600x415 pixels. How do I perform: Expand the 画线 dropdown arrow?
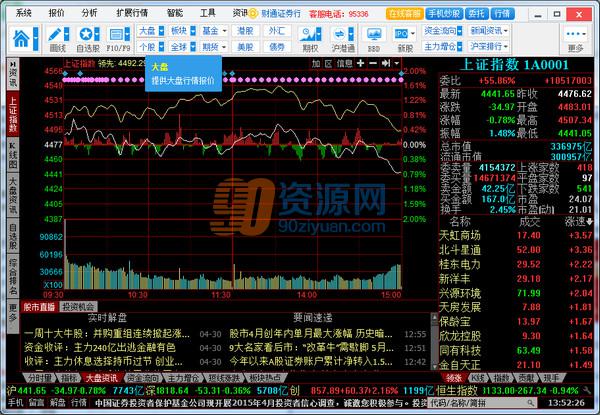(x=67, y=34)
